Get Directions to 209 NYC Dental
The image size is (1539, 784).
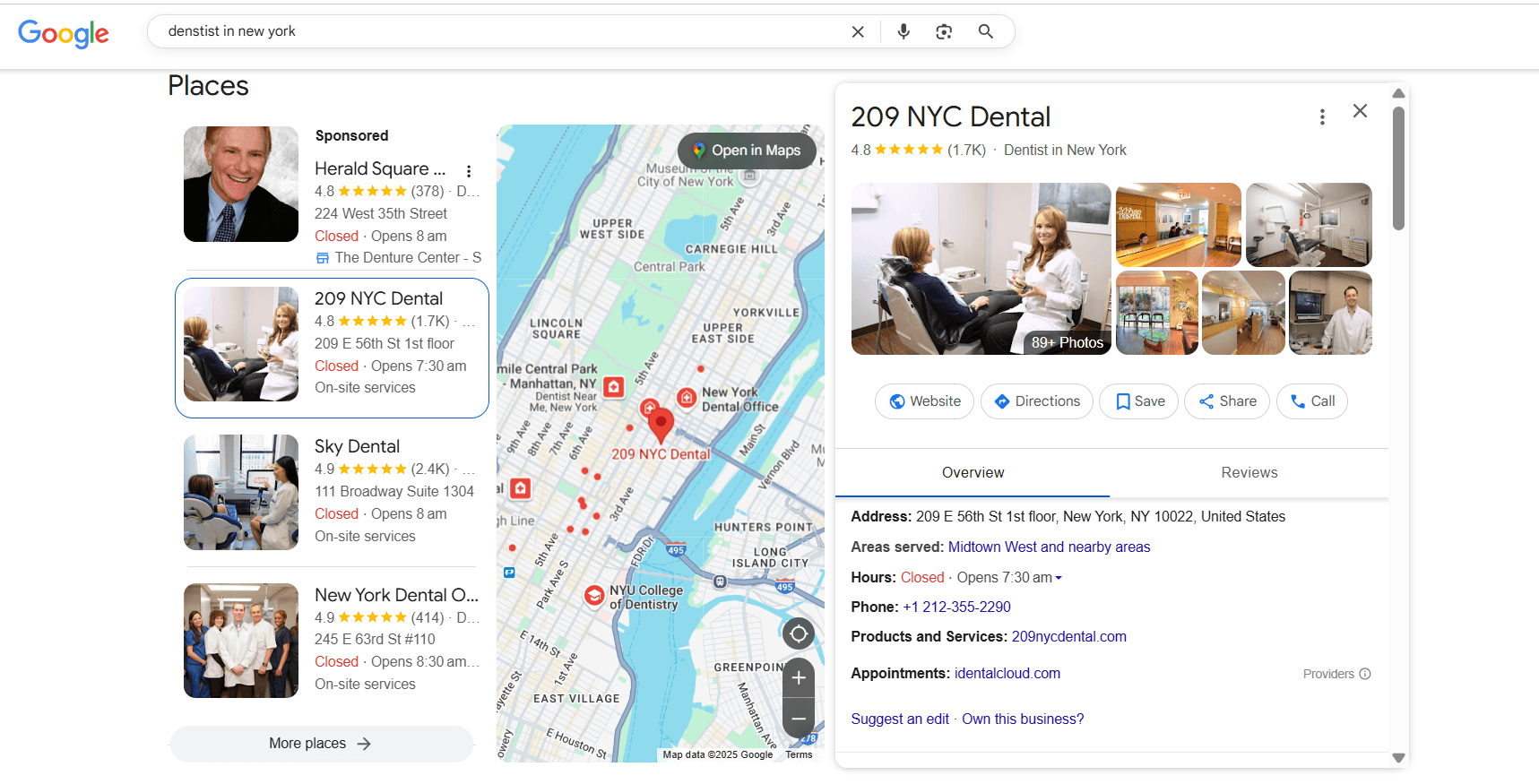click(1037, 401)
